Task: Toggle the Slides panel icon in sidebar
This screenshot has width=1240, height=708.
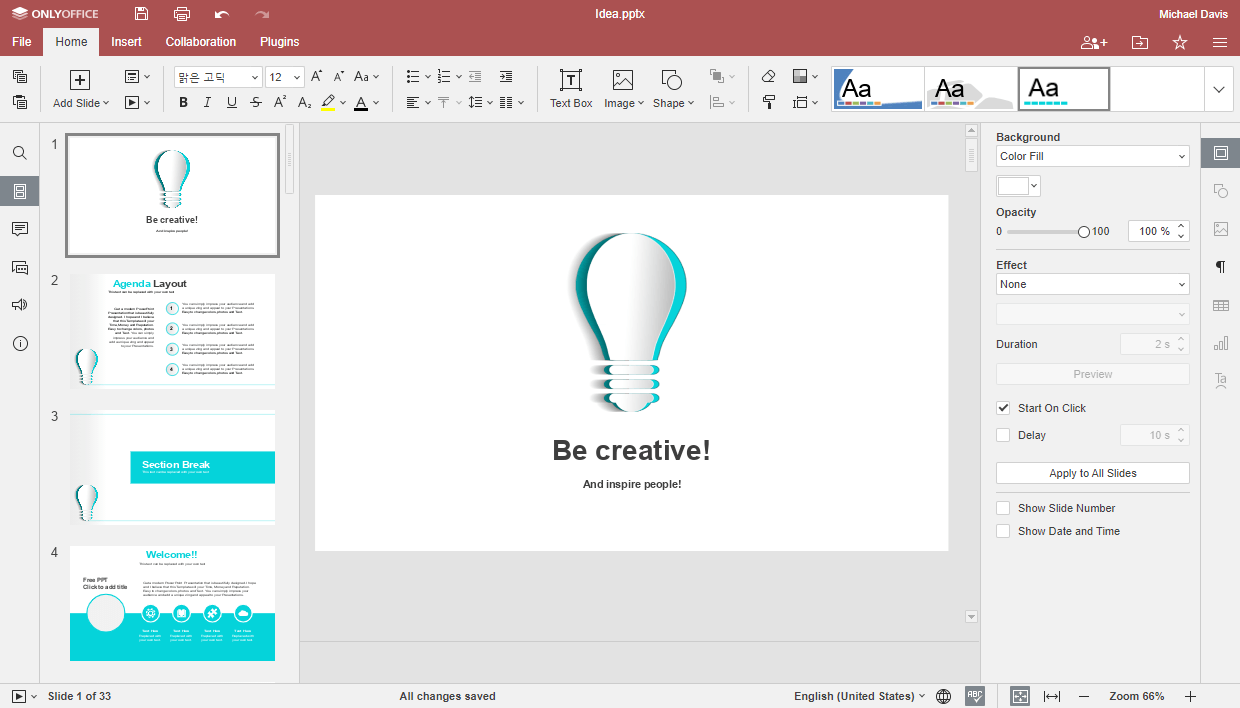Action: (19, 191)
